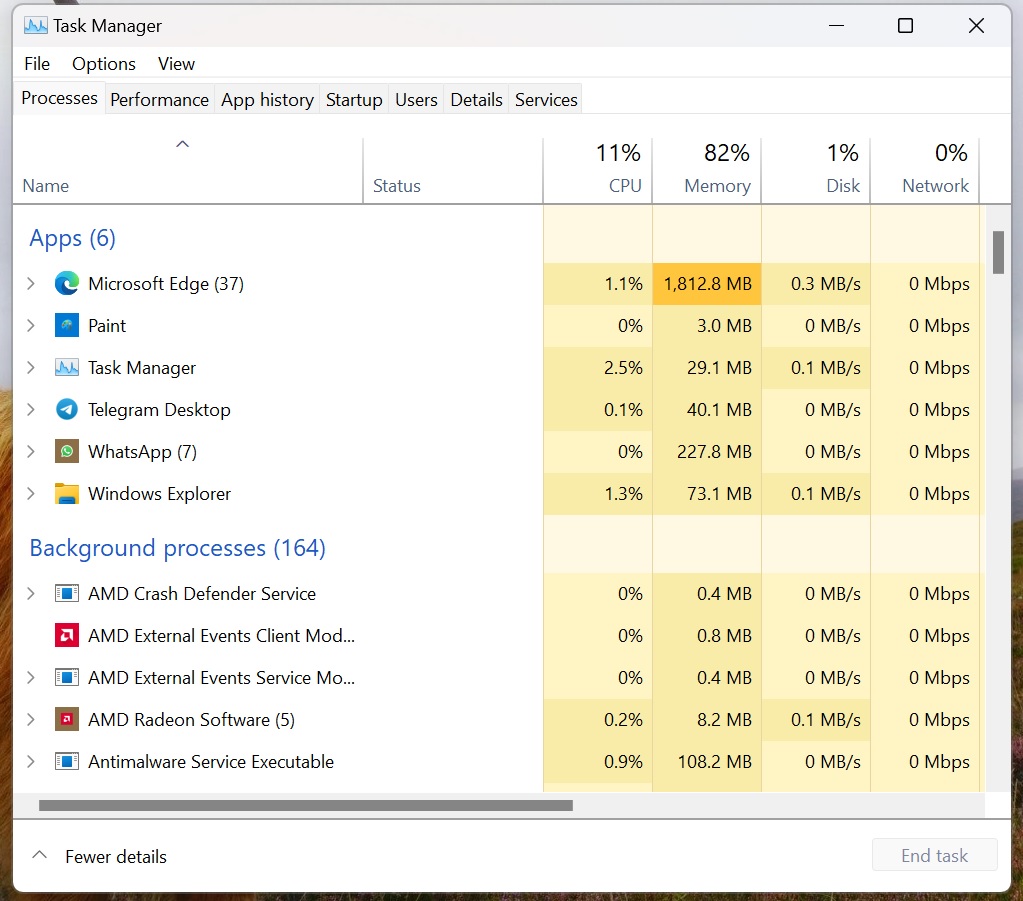Click the Antimalware Service Executable icon
The width and height of the screenshot is (1023, 901).
point(67,762)
